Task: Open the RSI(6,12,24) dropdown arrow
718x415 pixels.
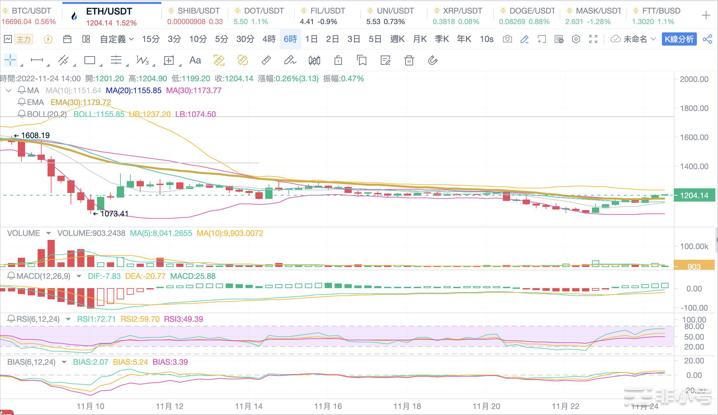Action: point(68,319)
